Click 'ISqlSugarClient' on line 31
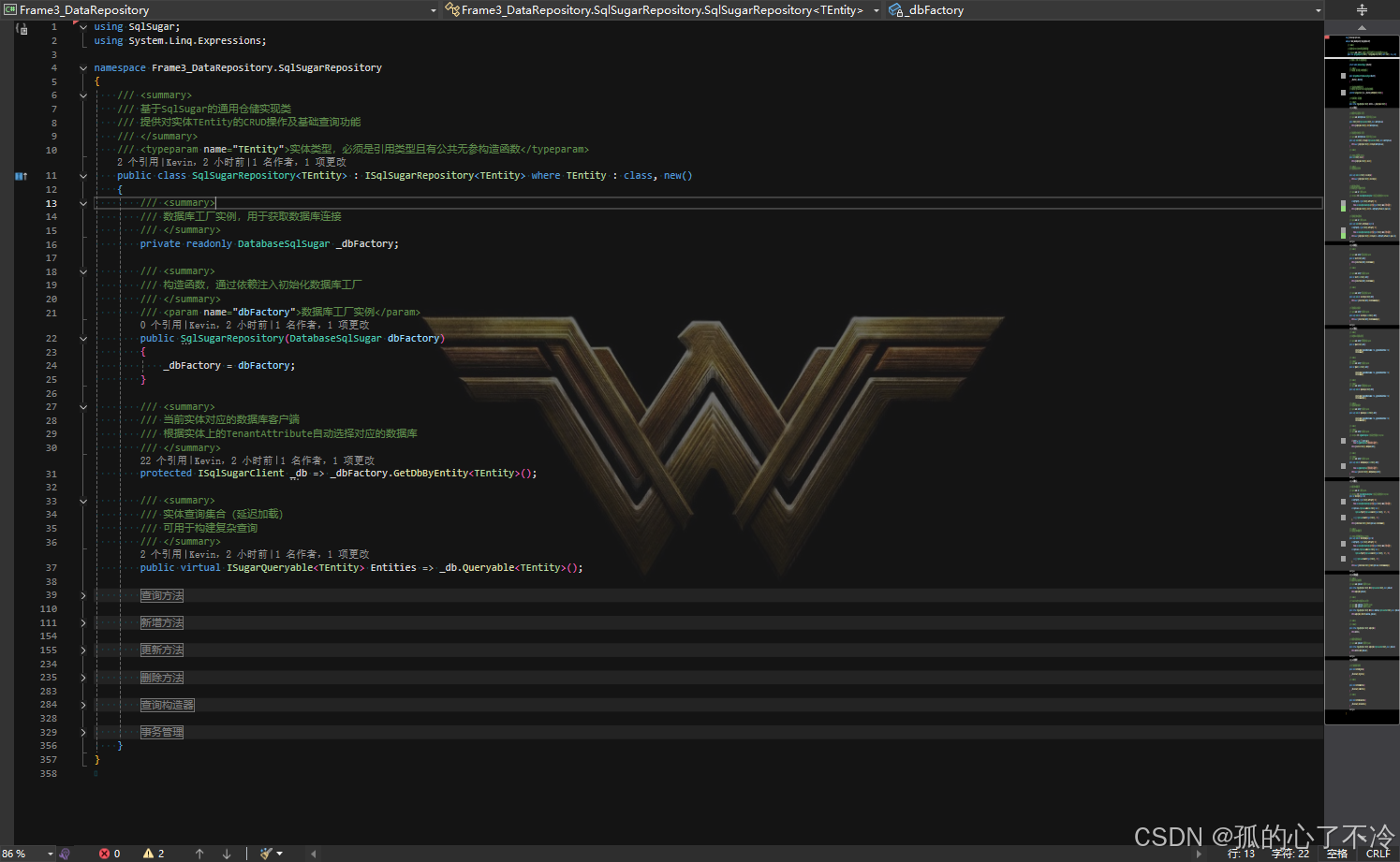Image resolution: width=1400 pixels, height=862 pixels. (x=241, y=474)
